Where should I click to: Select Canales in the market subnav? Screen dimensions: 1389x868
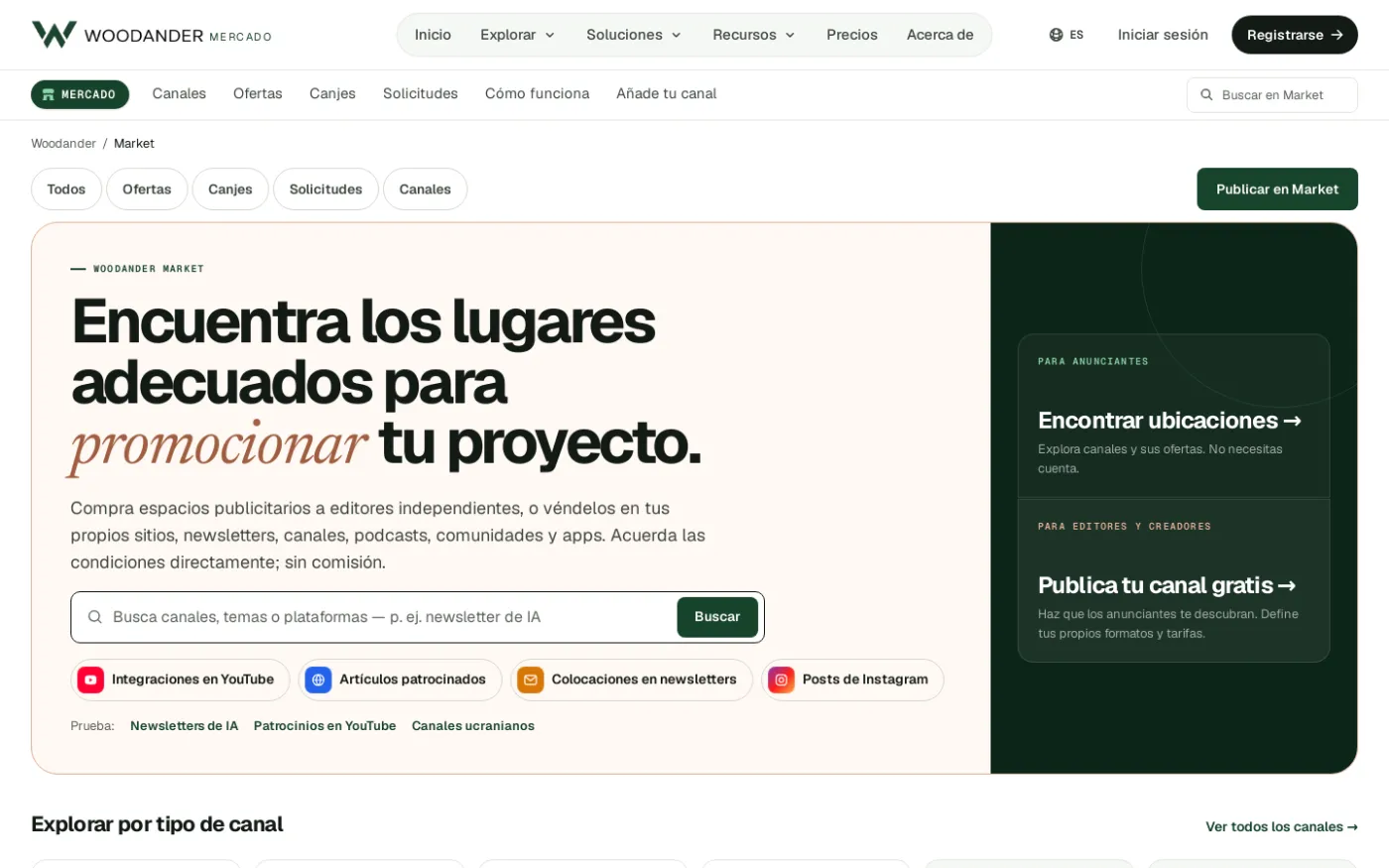coord(180,94)
